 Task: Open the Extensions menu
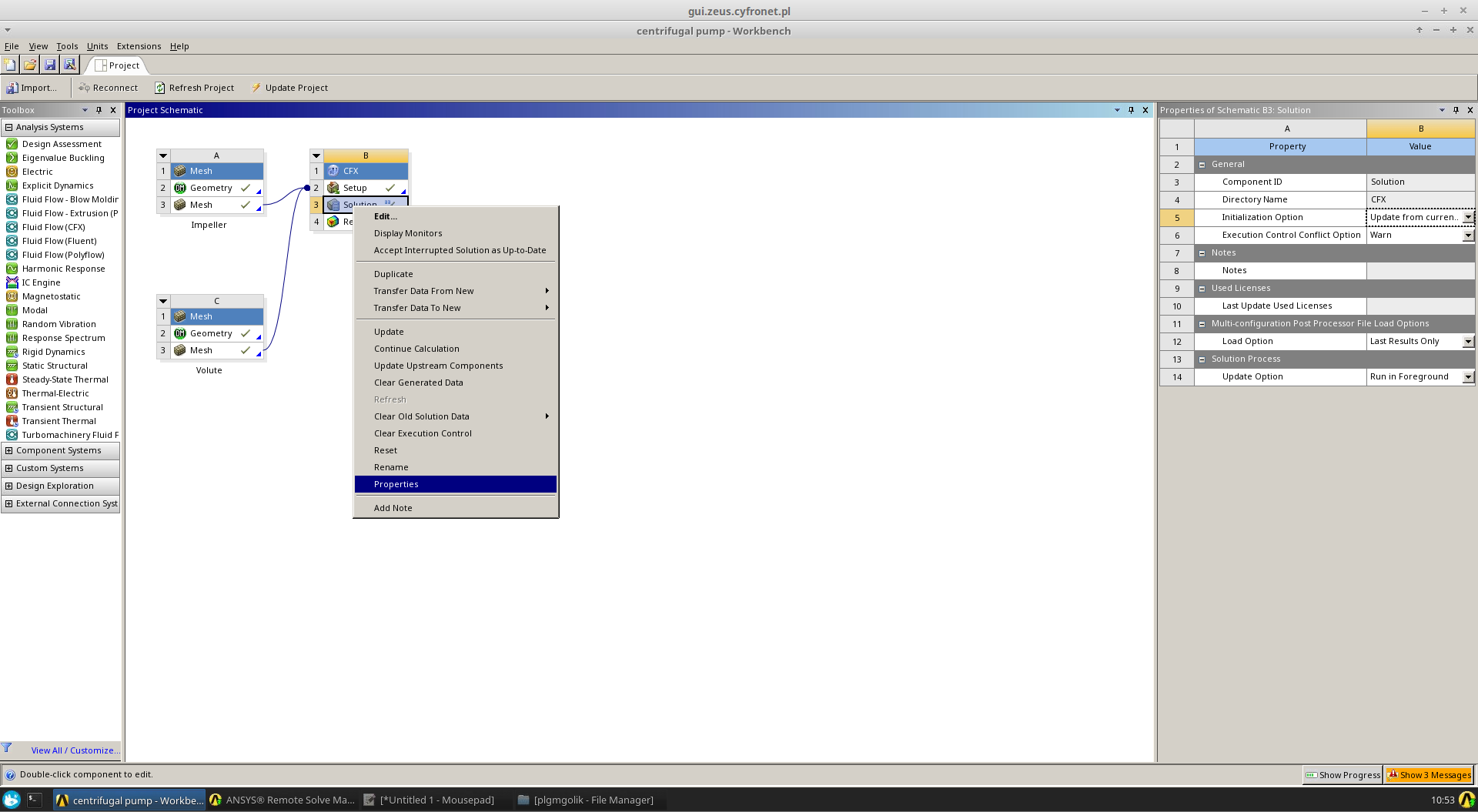pos(139,46)
